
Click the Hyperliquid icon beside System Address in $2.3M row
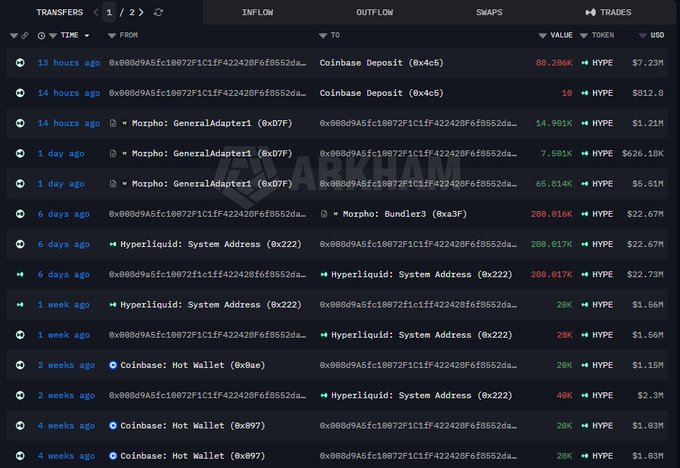click(324, 396)
